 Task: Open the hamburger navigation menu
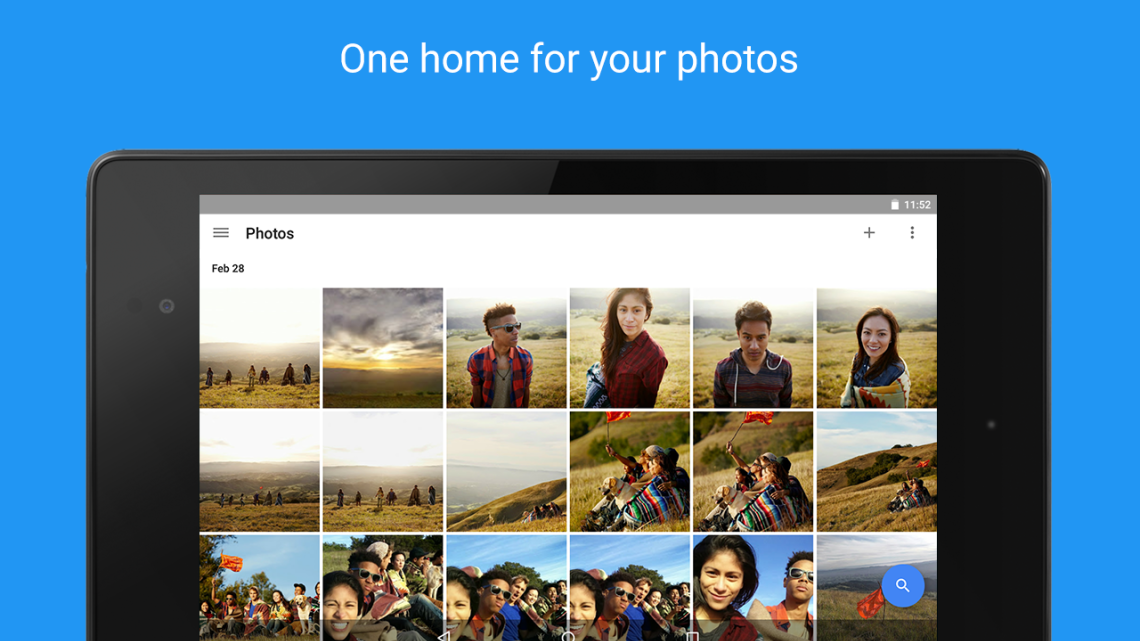pos(221,233)
